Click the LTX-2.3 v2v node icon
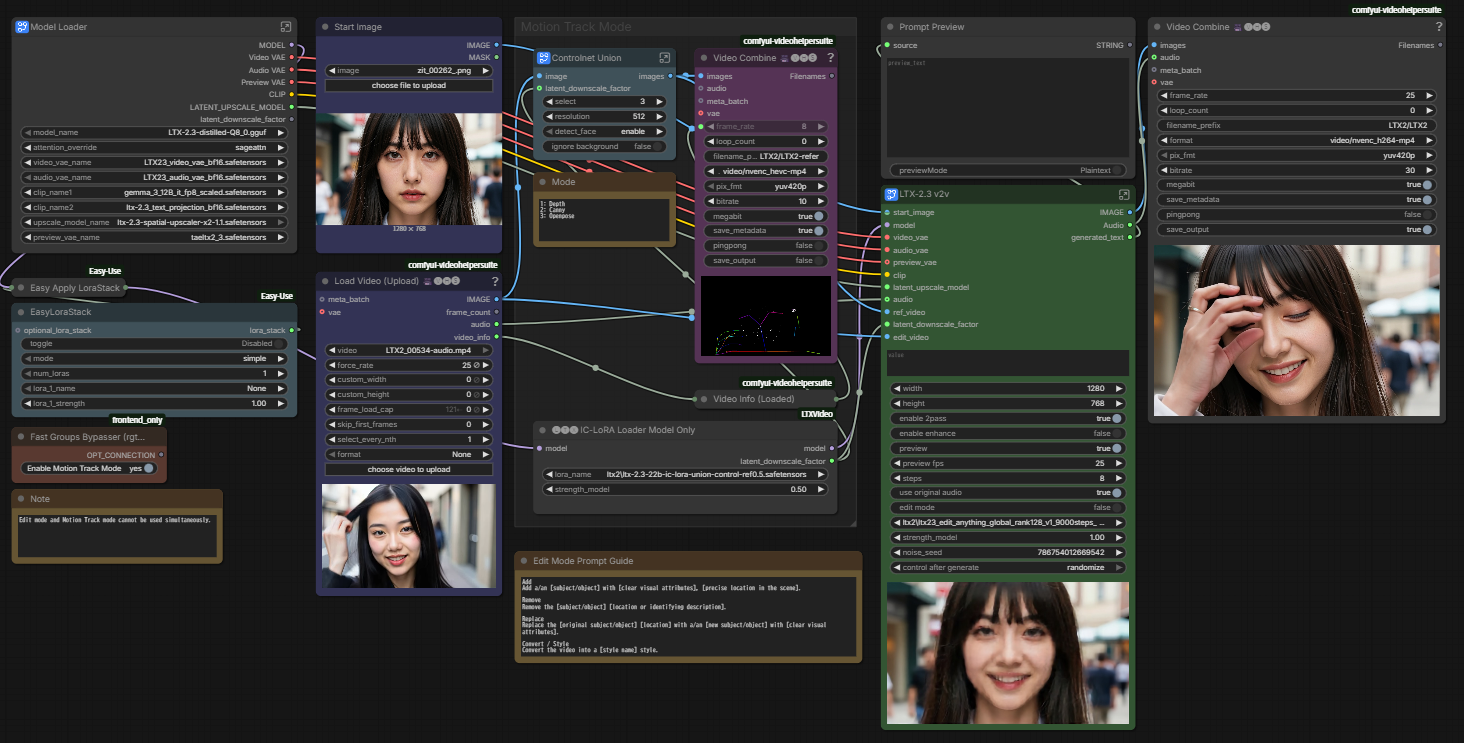This screenshot has width=1464, height=743. [890, 194]
